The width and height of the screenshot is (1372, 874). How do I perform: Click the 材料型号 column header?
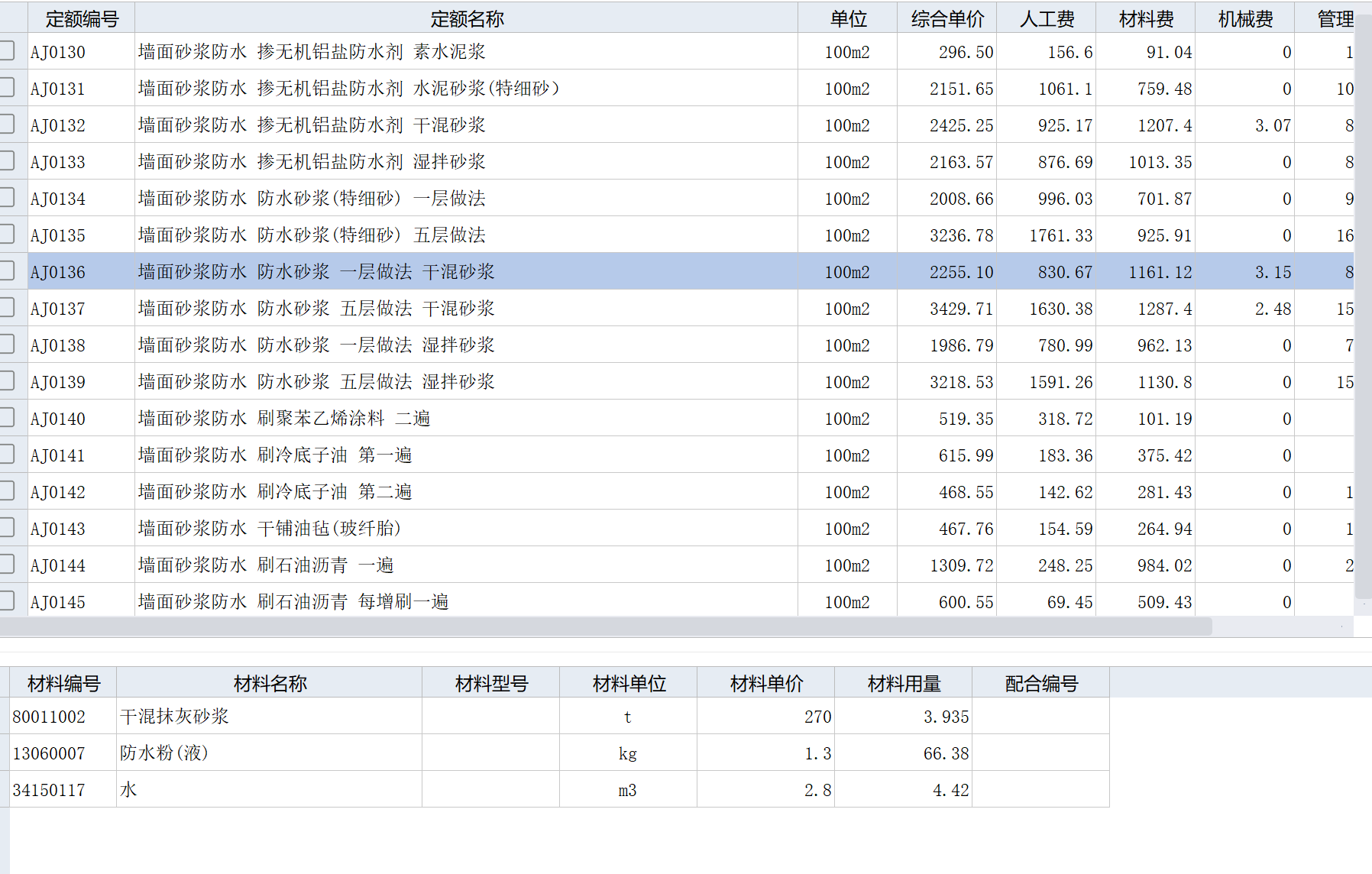[491, 683]
